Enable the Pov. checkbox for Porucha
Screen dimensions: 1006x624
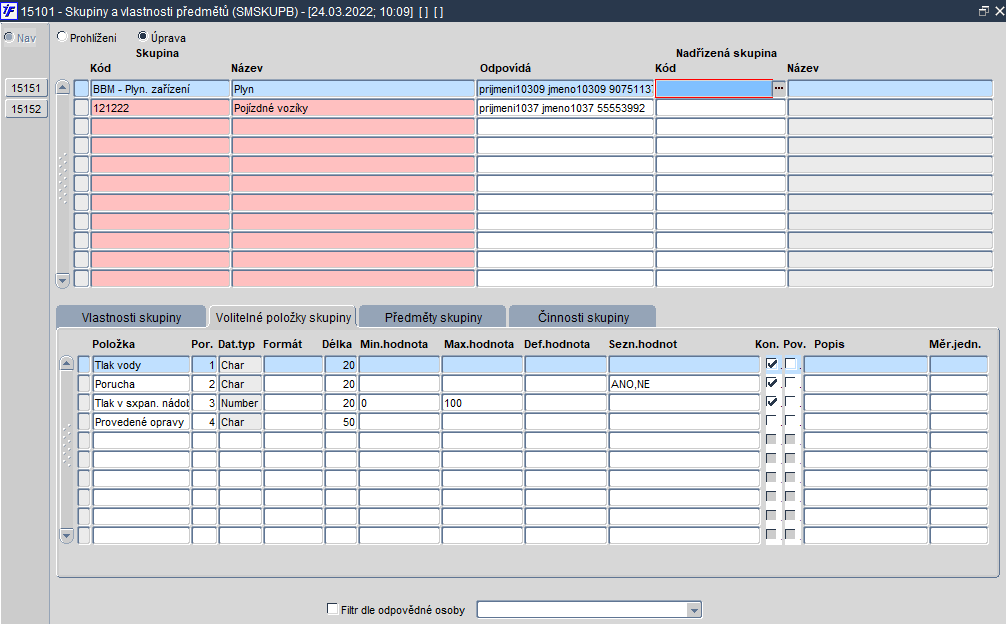790,383
